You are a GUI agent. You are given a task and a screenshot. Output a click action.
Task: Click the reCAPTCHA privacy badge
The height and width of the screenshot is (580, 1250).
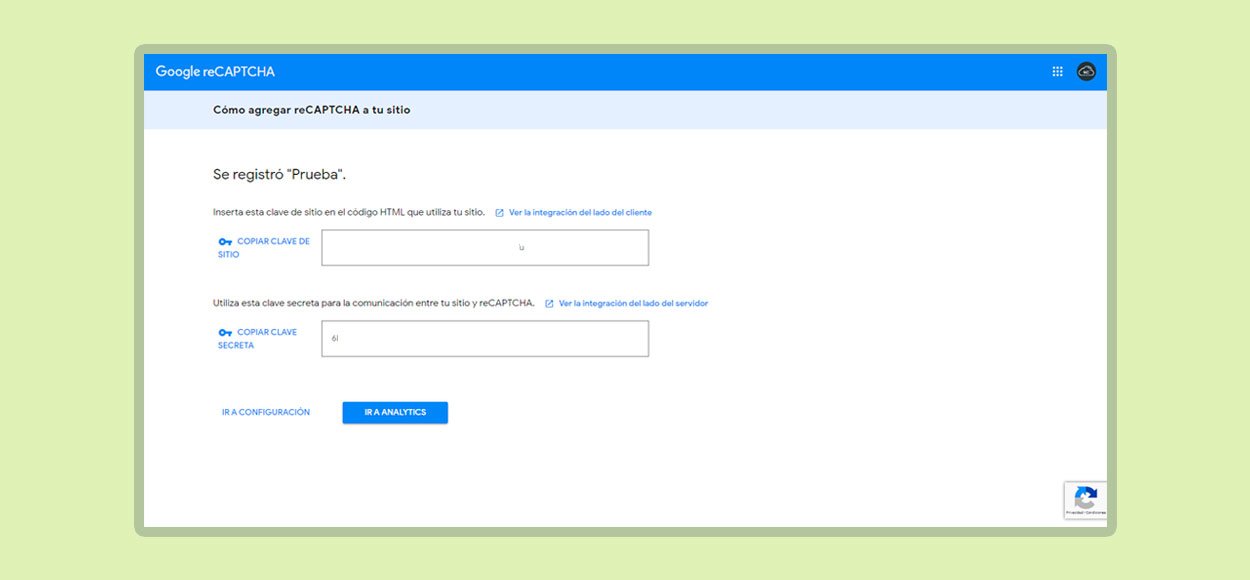tap(1086, 500)
